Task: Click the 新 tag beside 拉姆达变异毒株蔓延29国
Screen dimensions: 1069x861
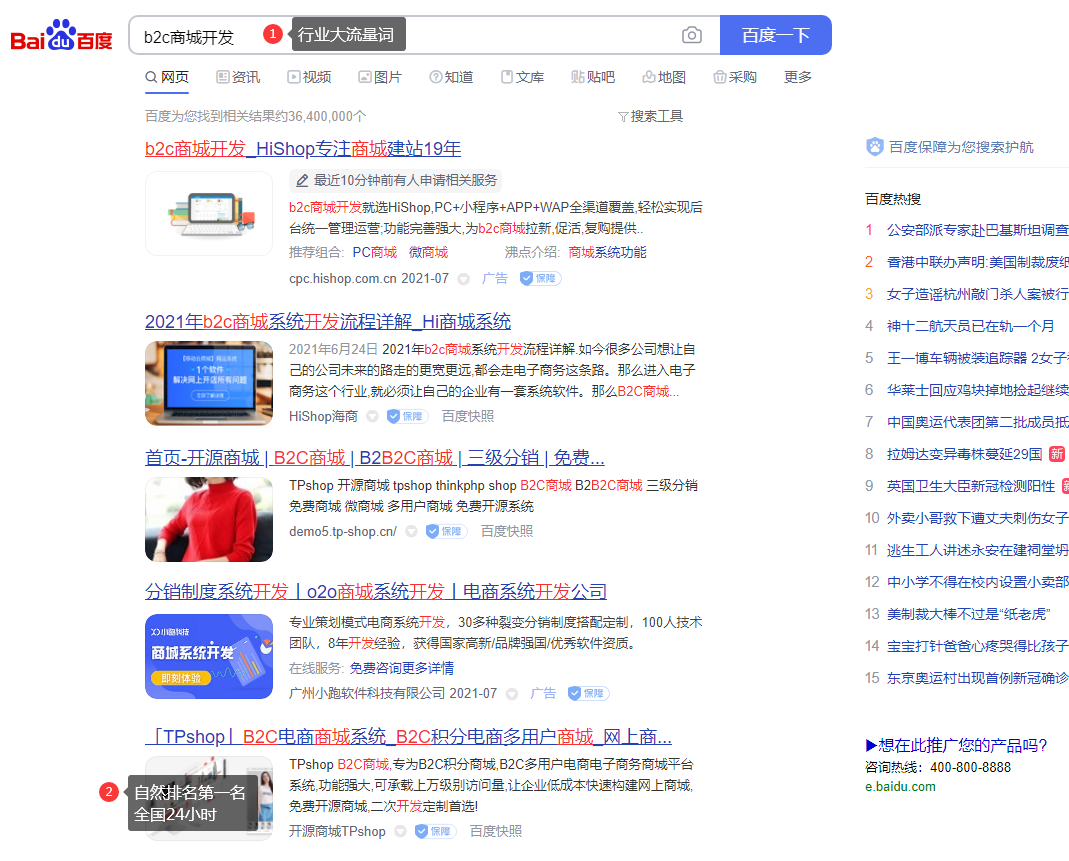Action: [x=1056, y=454]
